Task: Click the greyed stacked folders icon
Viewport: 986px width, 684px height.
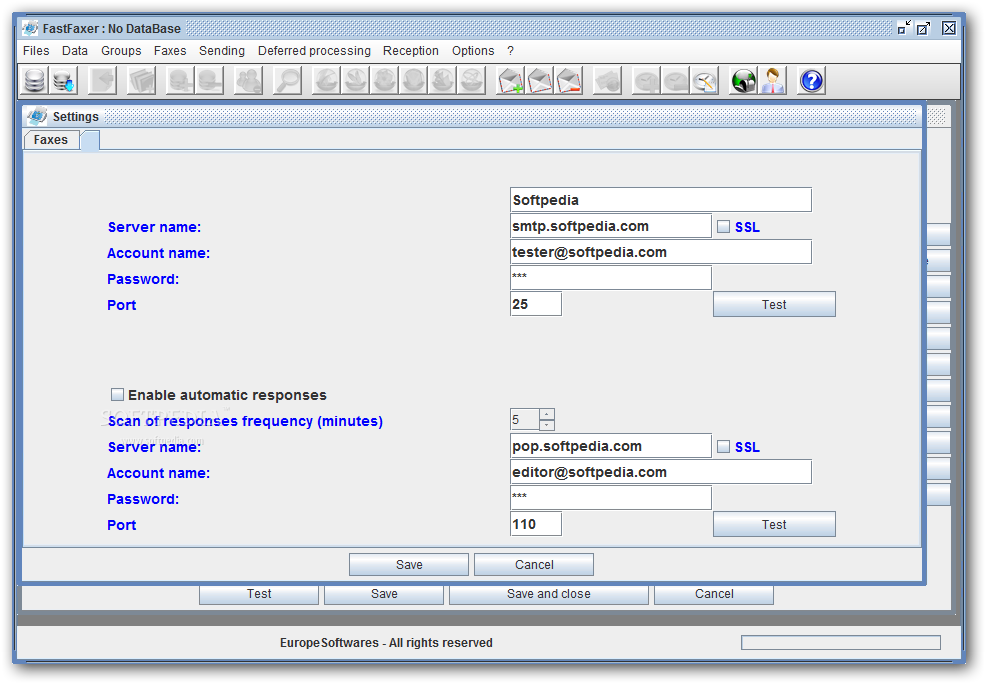Action: [141, 81]
